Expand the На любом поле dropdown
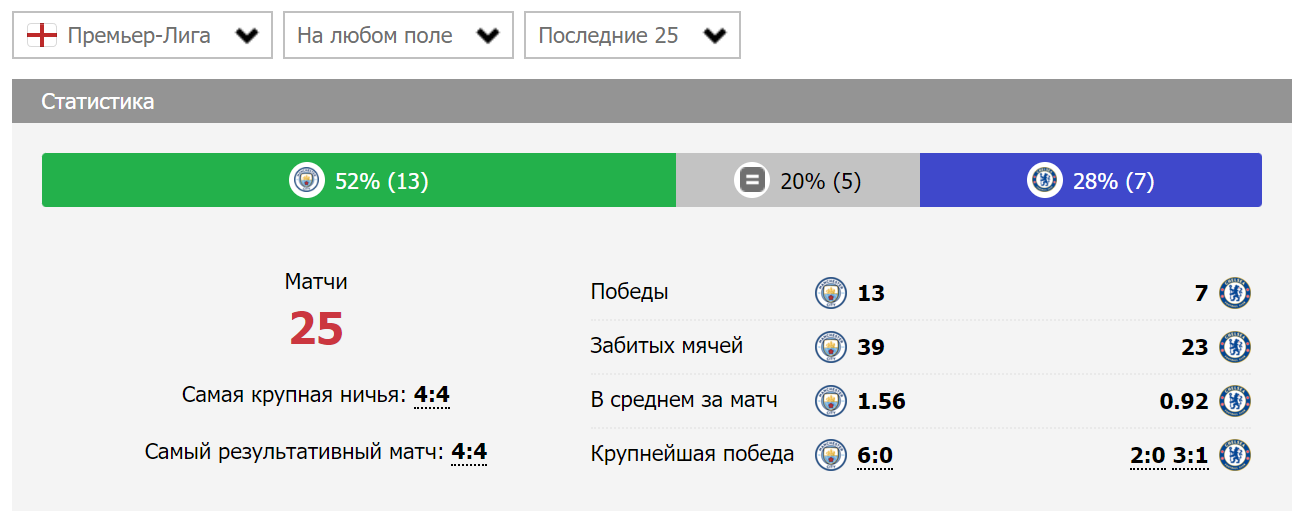Viewport: 1307px width, 520px height. point(398,36)
